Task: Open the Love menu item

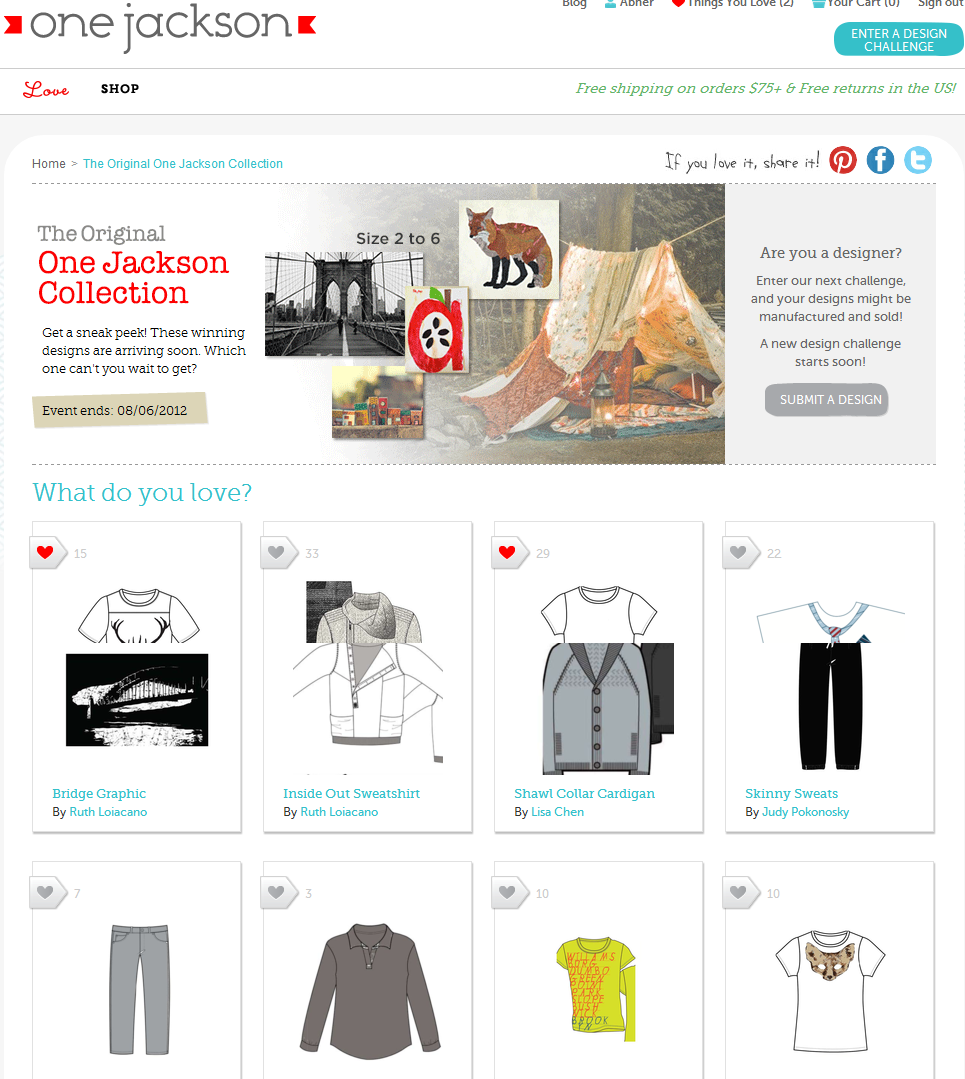Action: 46,89
